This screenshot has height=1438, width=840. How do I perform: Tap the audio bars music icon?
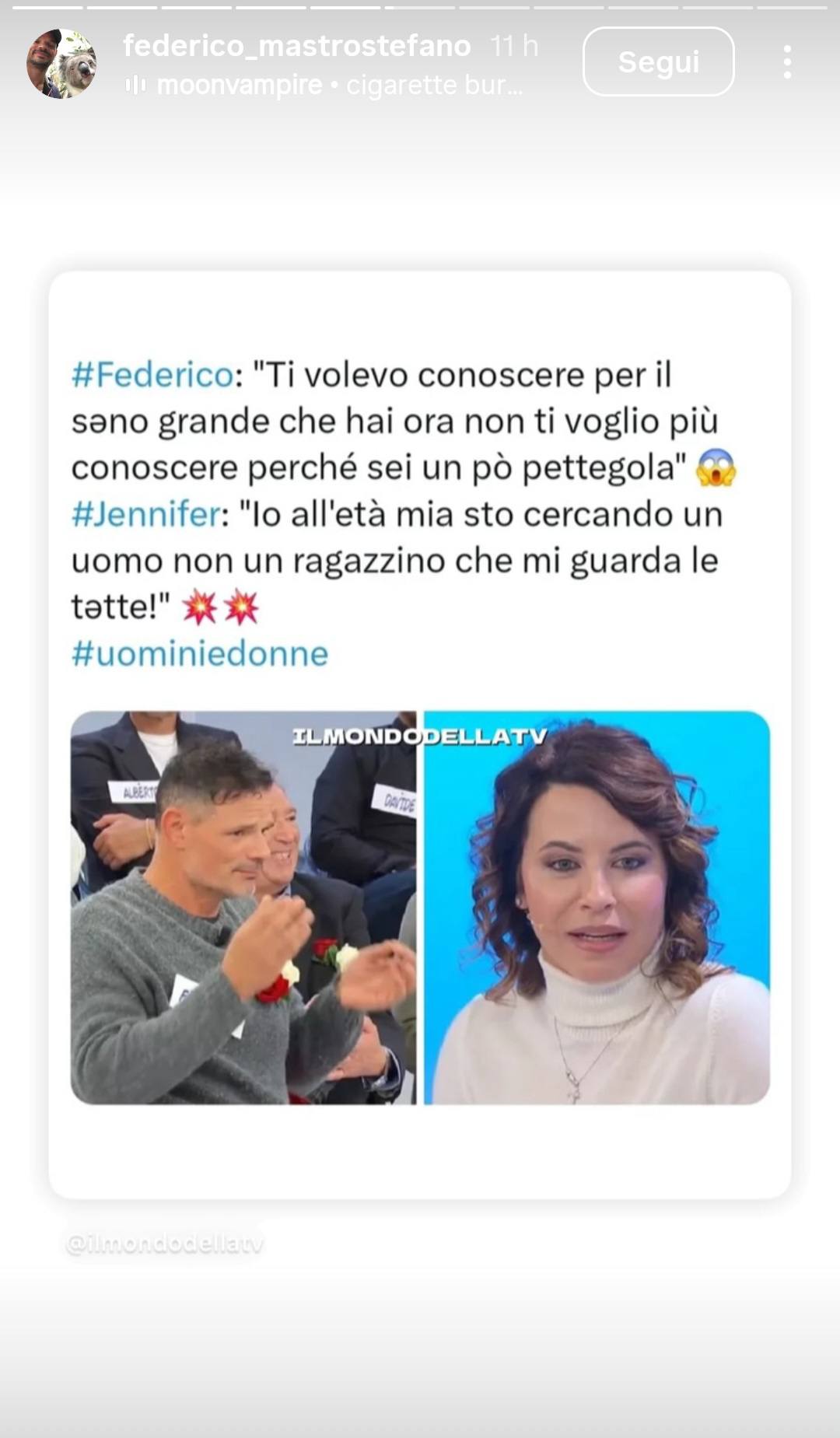coord(135,85)
